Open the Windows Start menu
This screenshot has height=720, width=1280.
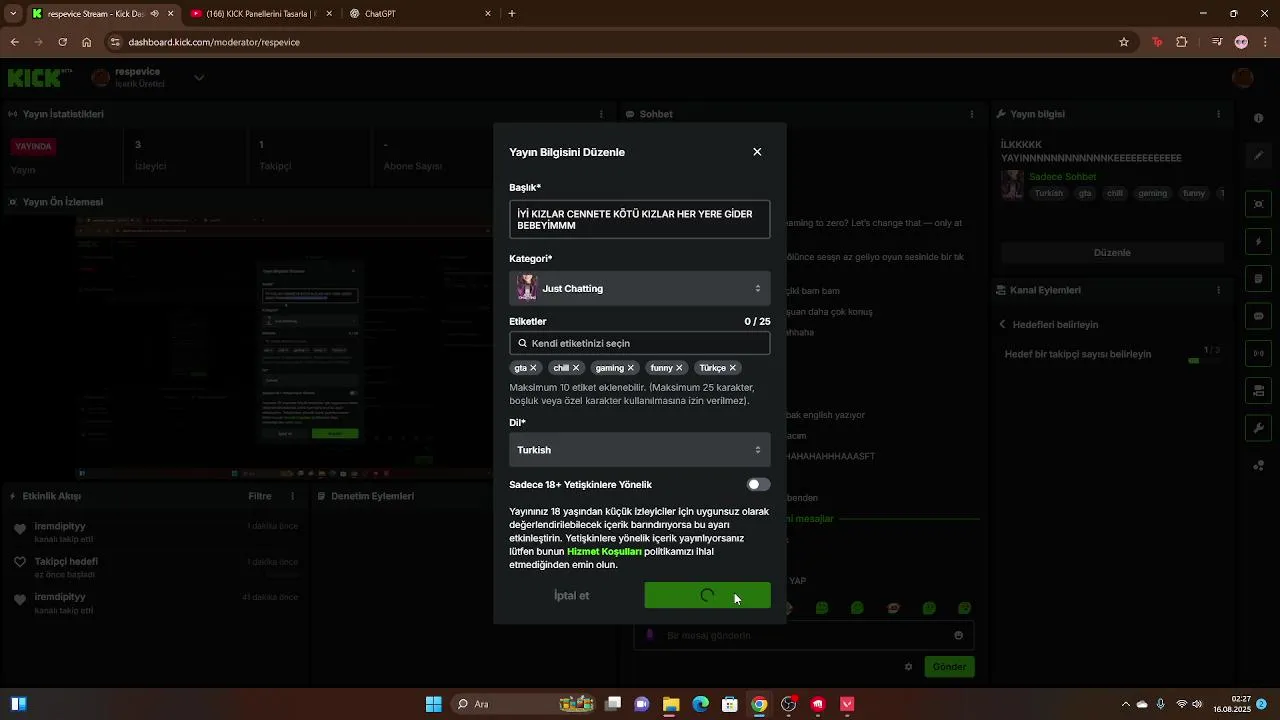(x=433, y=704)
